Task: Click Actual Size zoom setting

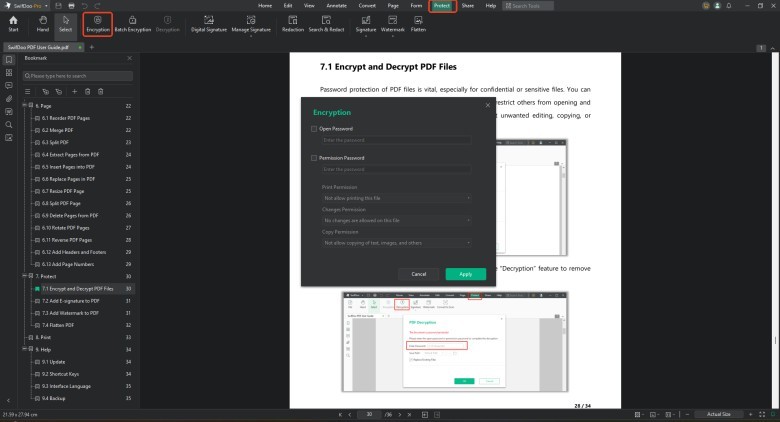Action: coord(718,414)
